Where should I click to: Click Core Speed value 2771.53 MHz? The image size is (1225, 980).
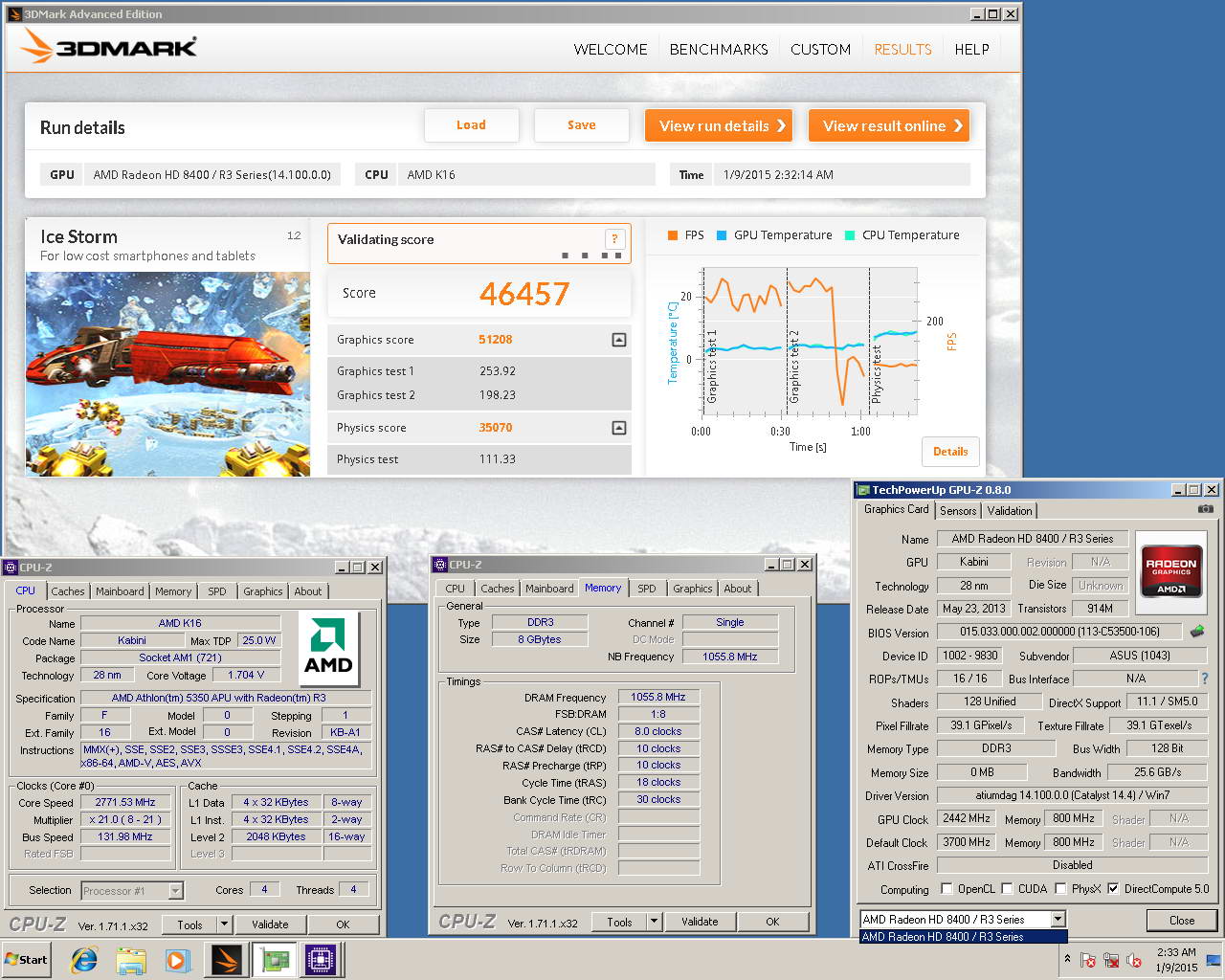coord(125,802)
